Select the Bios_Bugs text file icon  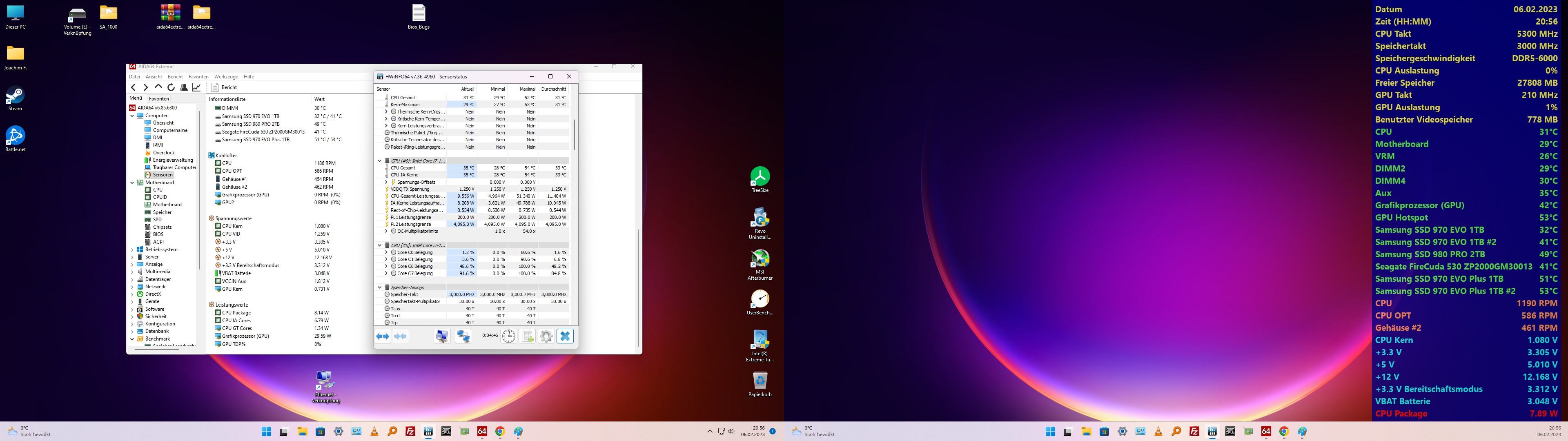click(x=419, y=17)
